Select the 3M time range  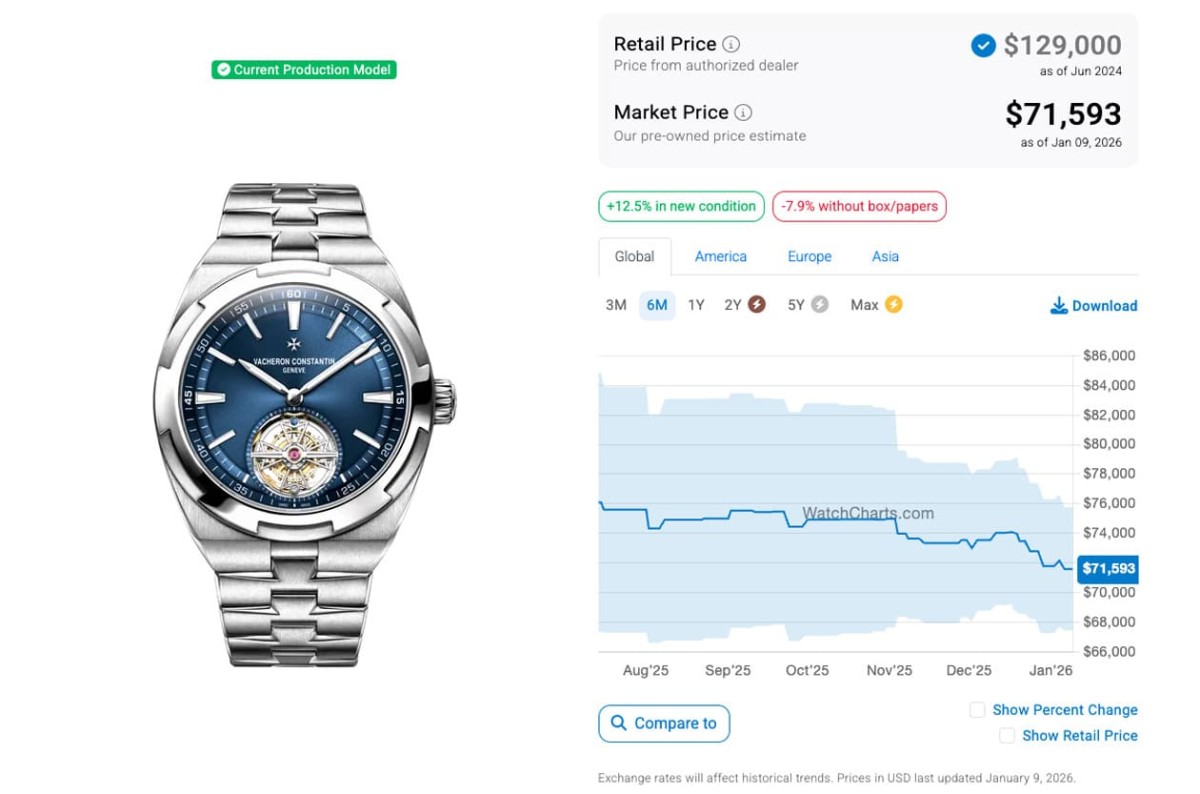616,305
